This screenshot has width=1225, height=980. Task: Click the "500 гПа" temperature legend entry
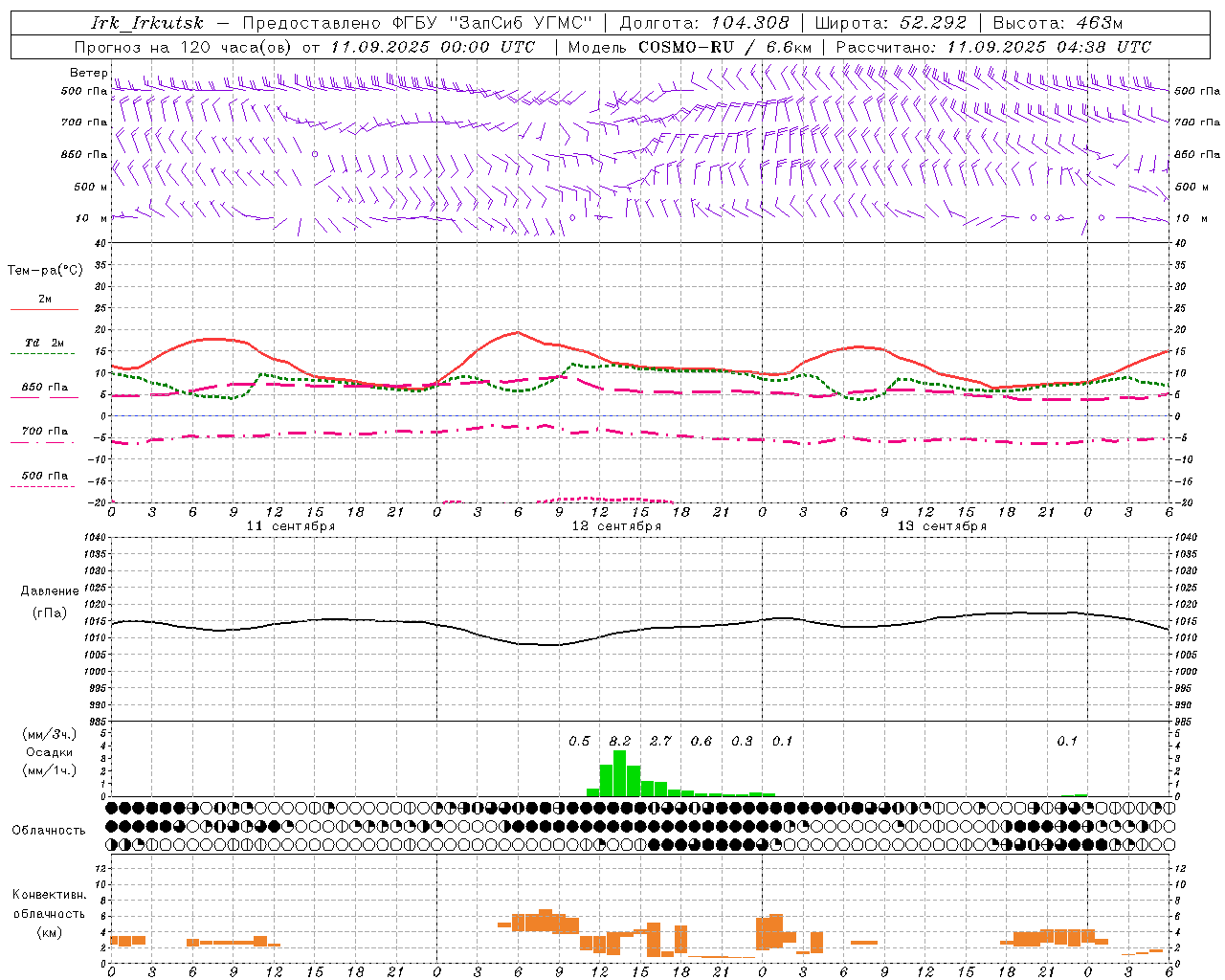click(x=44, y=476)
